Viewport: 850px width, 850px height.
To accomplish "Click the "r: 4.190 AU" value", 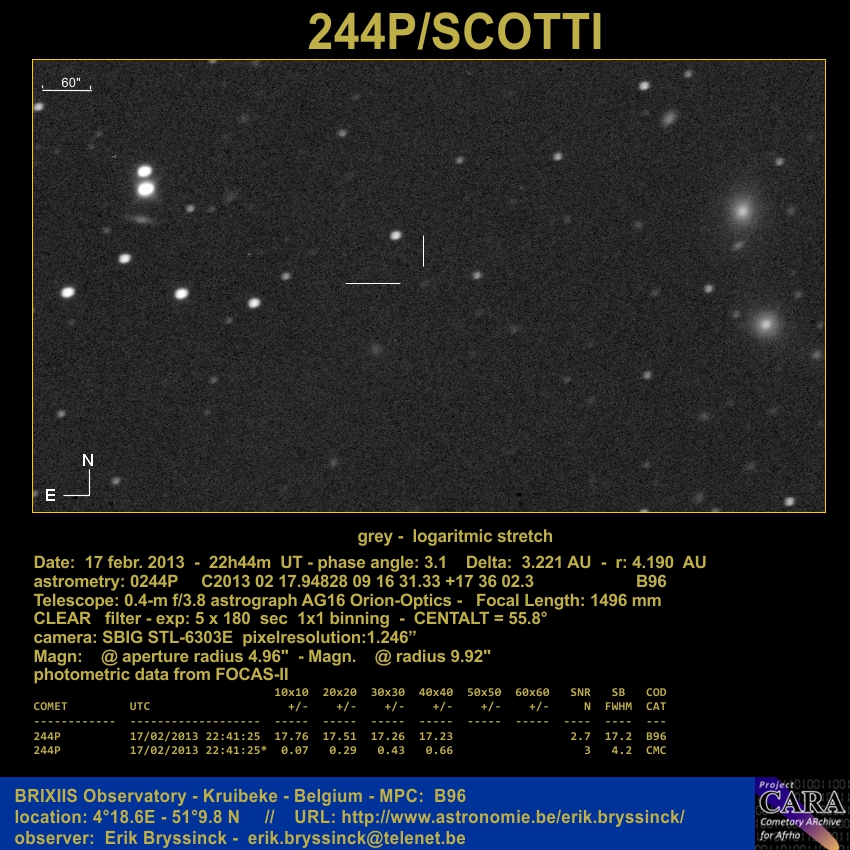I will (661, 562).
